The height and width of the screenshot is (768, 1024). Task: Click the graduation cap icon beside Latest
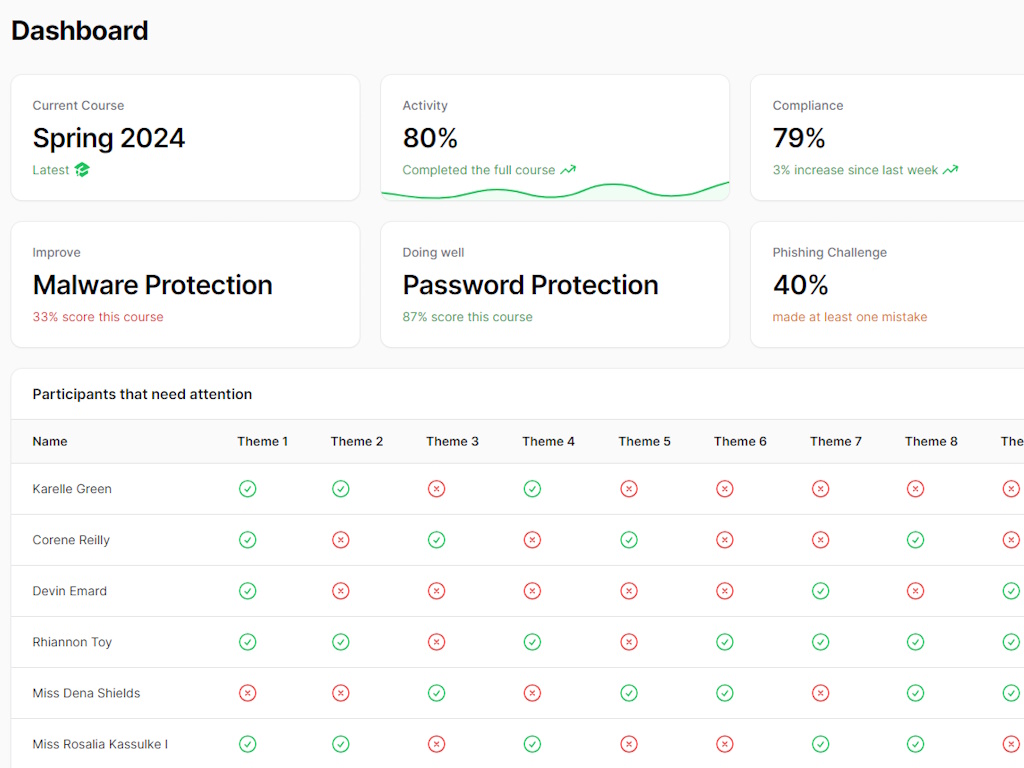[82, 170]
